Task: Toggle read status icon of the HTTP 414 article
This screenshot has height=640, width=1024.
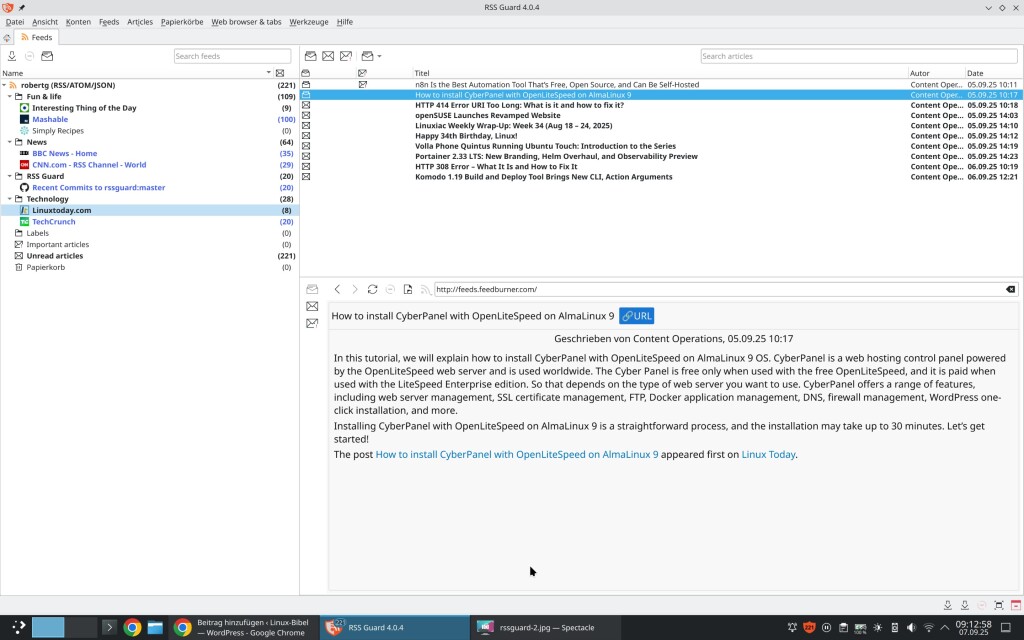Action: (x=306, y=105)
